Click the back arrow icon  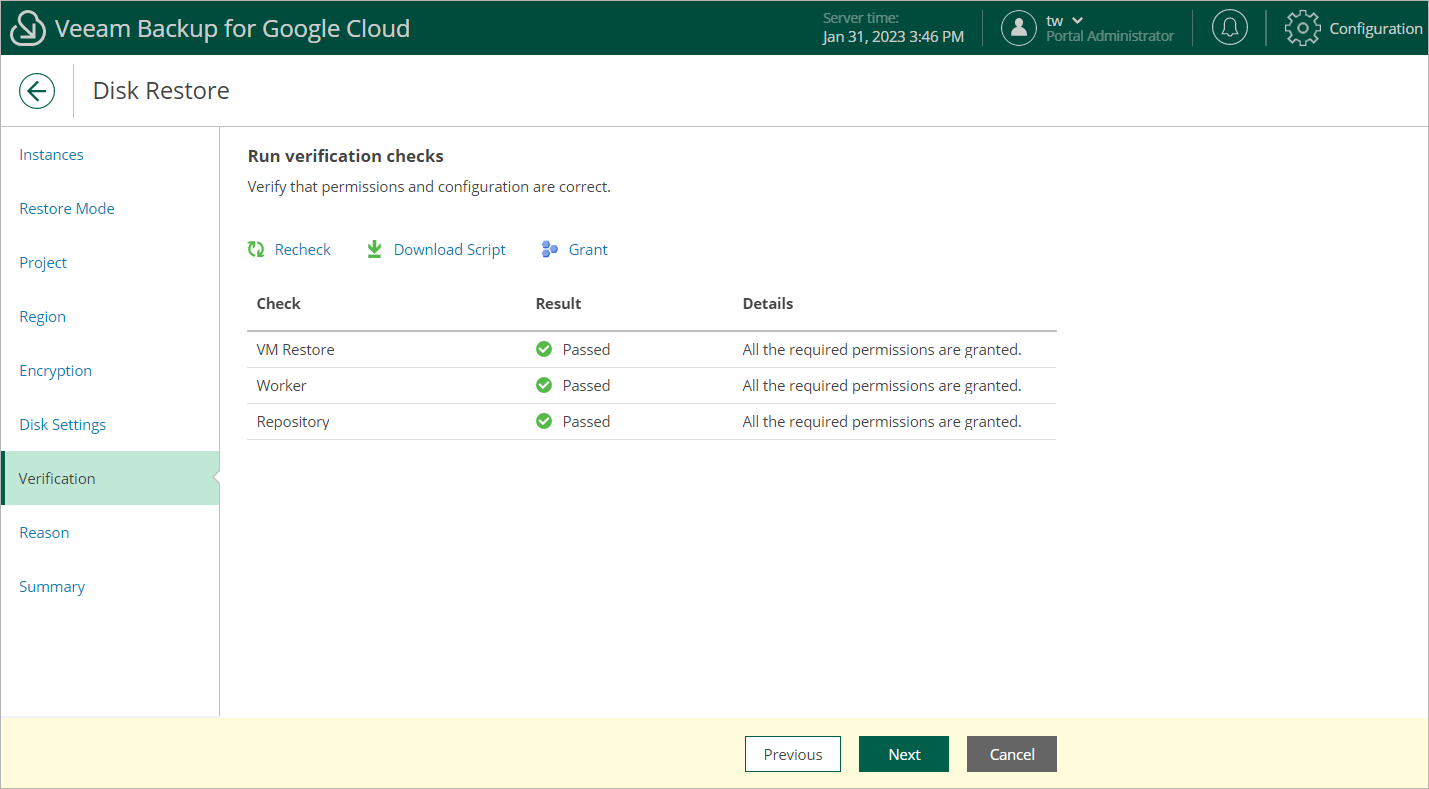pos(37,91)
